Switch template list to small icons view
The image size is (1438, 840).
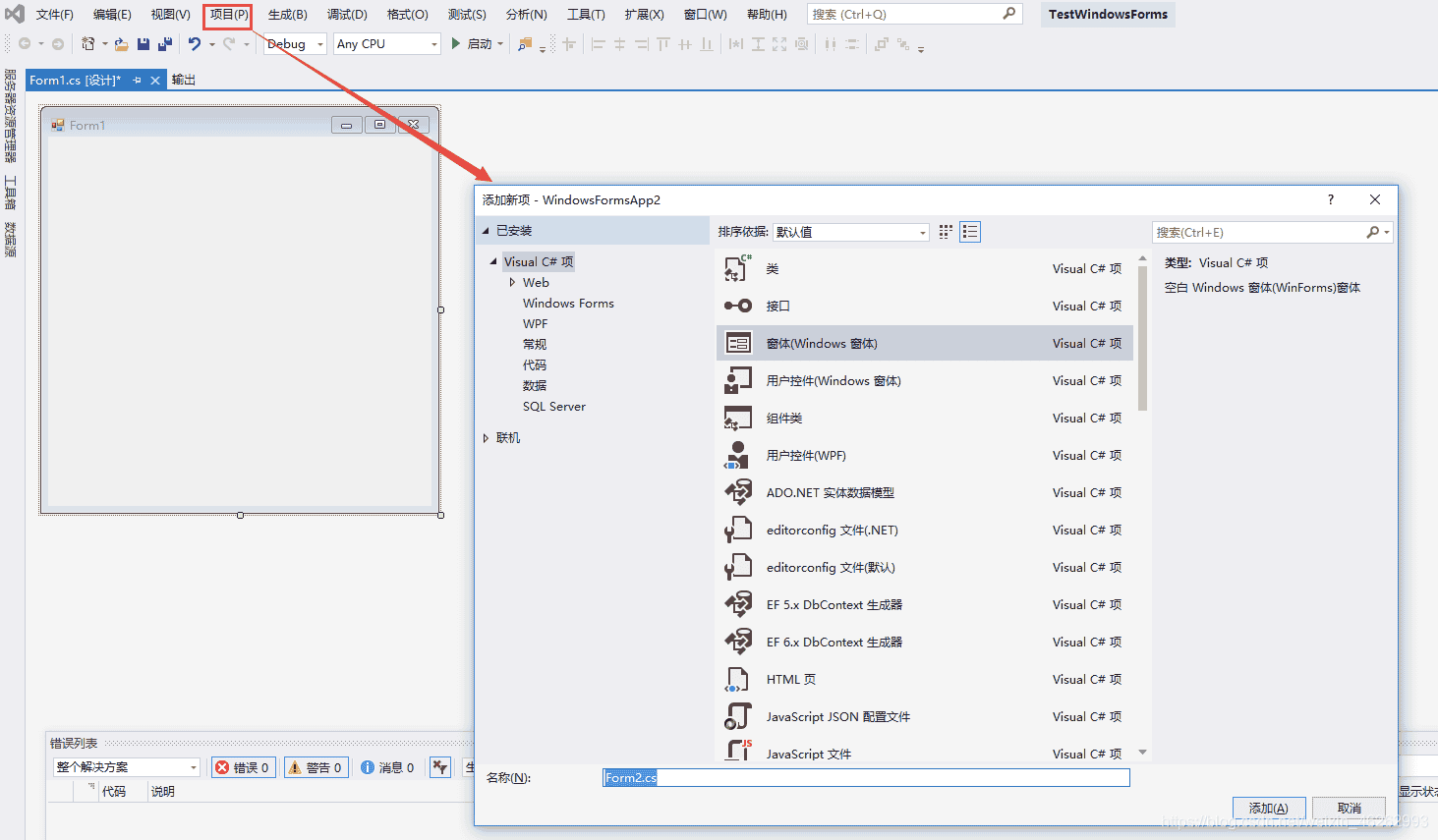[946, 231]
